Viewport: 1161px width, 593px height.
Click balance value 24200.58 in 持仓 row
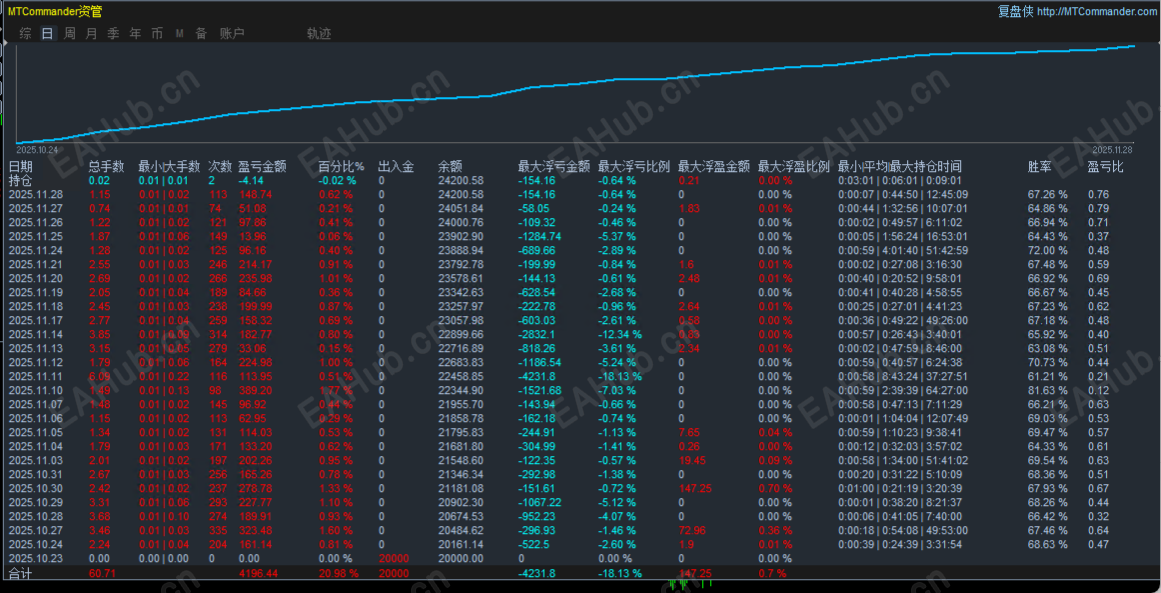click(461, 180)
